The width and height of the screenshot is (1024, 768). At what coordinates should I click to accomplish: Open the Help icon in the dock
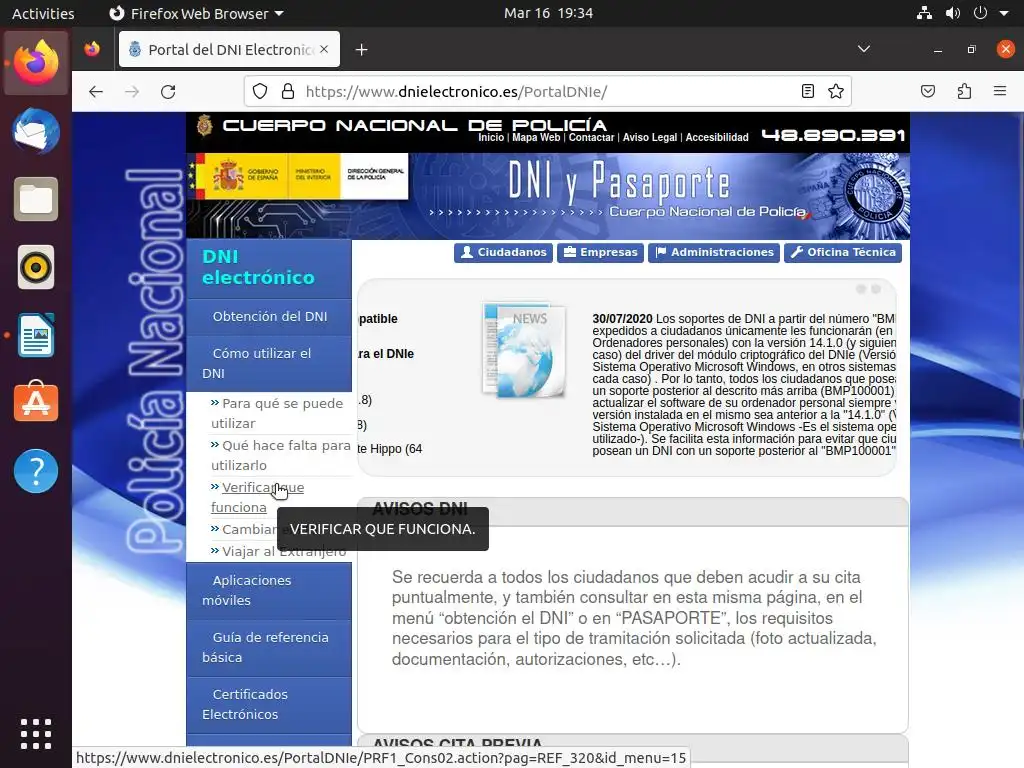click(x=36, y=471)
